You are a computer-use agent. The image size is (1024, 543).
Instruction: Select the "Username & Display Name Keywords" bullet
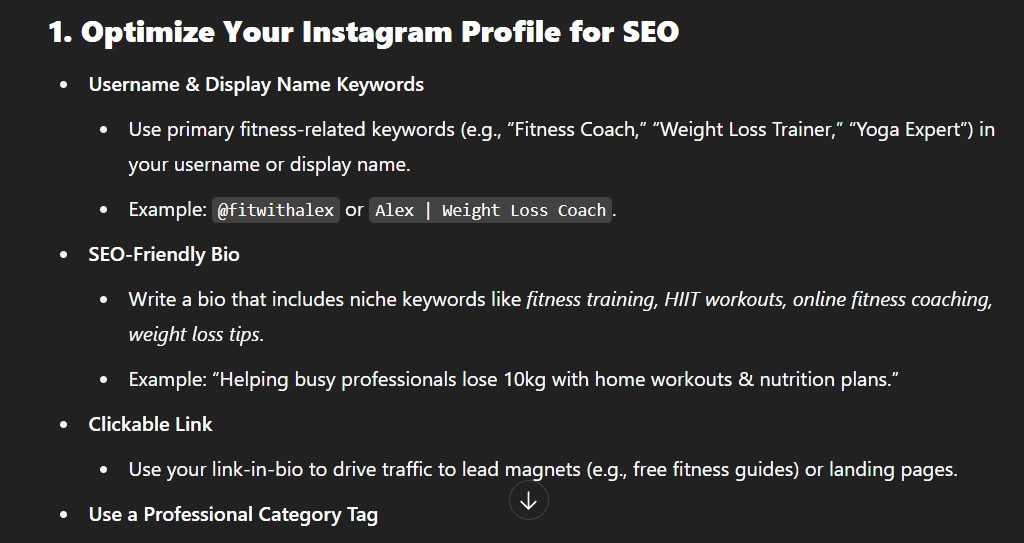click(x=256, y=84)
